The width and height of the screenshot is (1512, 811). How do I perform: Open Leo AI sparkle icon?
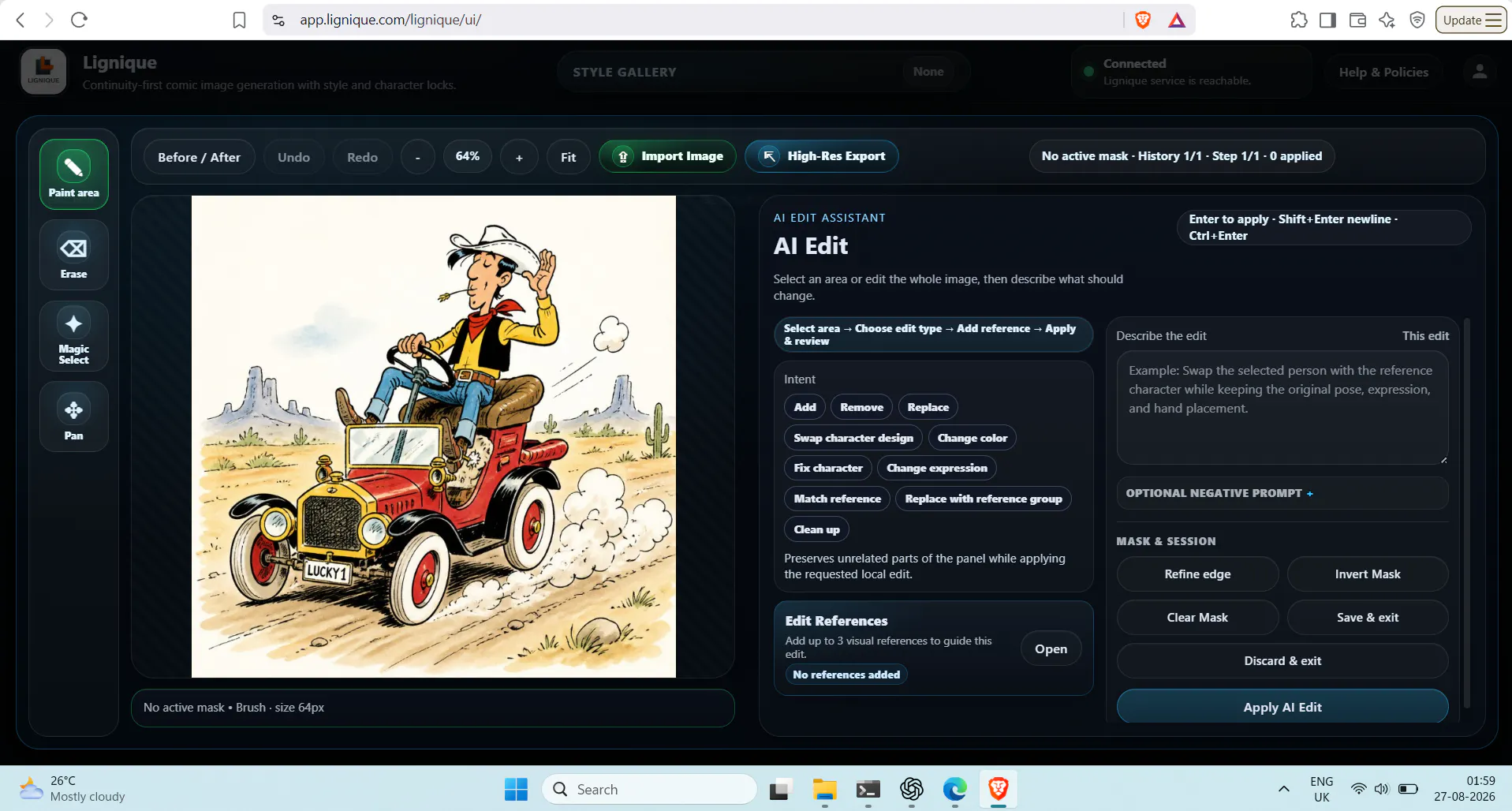[1387, 20]
